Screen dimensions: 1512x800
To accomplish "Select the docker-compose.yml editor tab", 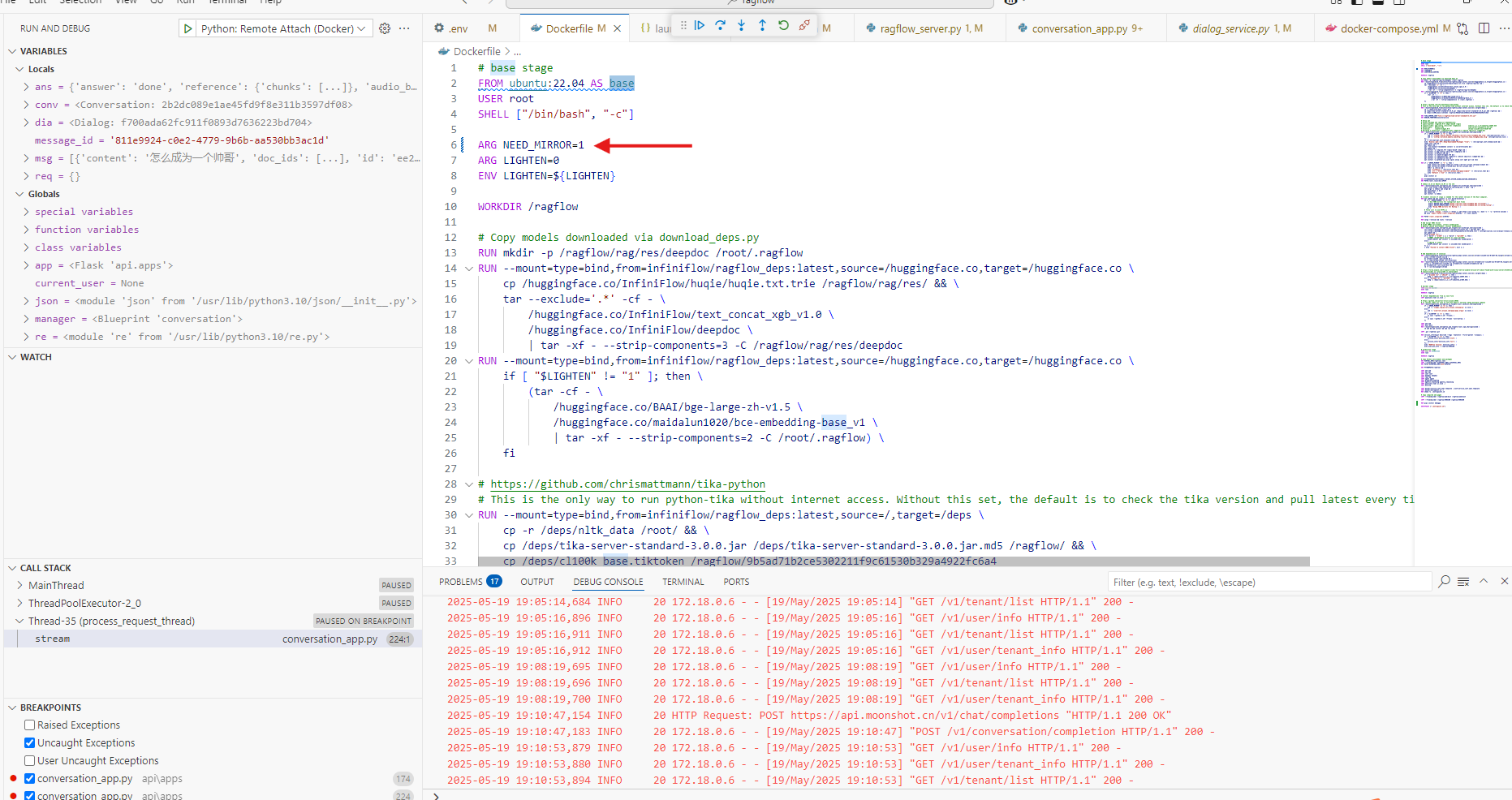I will tap(1389, 28).
